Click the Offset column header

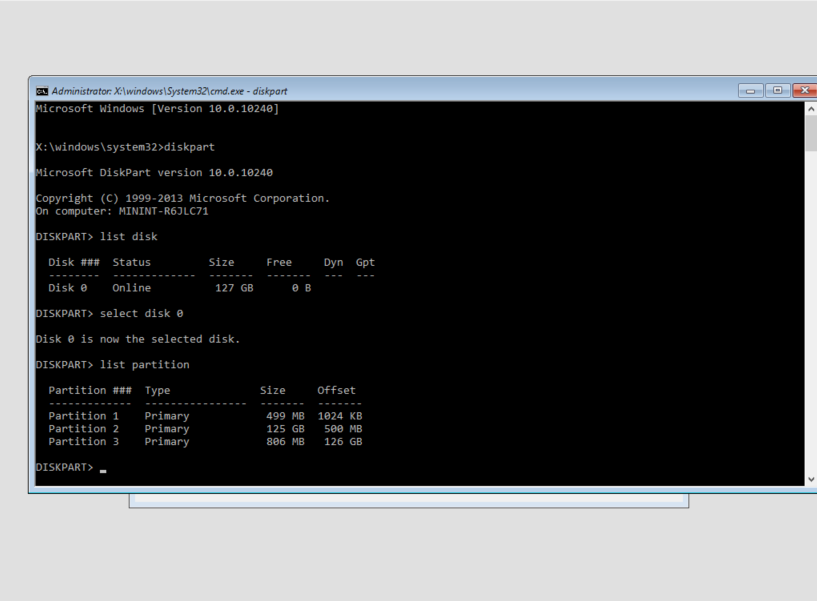tap(336, 391)
